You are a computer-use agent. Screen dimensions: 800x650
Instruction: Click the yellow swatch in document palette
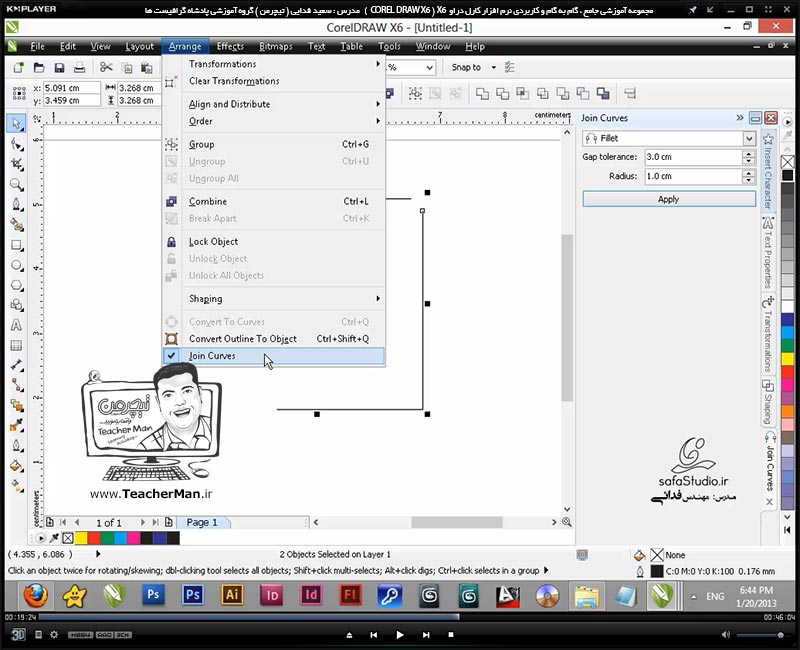coord(81,538)
